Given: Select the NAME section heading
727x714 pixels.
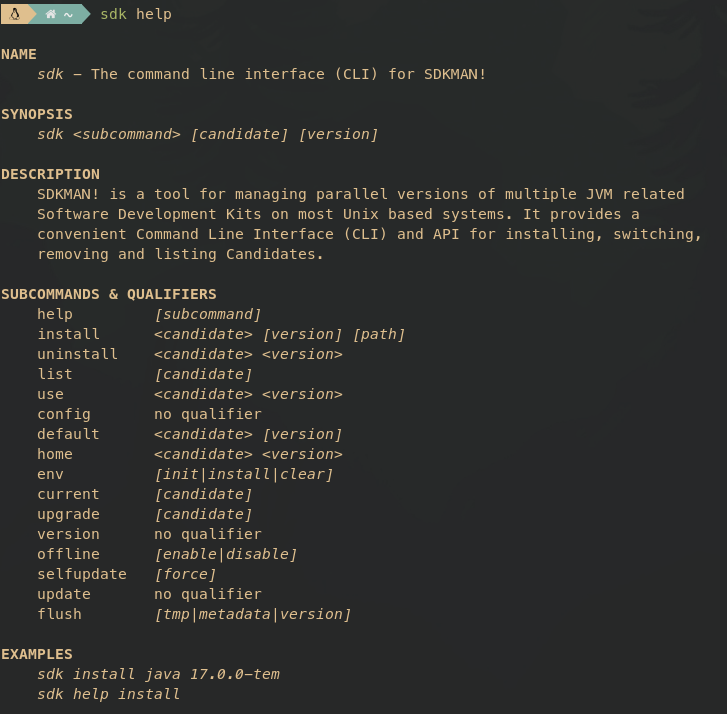Looking at the screenshot, I should point(19,54).
